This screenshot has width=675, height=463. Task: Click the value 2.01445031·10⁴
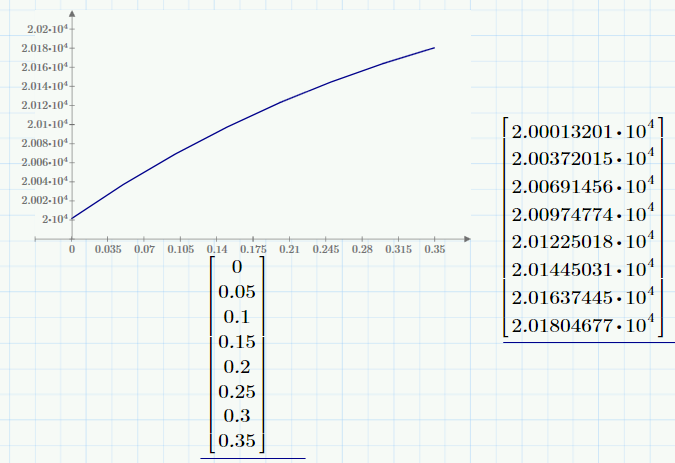pyautogui.click(x=583, y=269)
